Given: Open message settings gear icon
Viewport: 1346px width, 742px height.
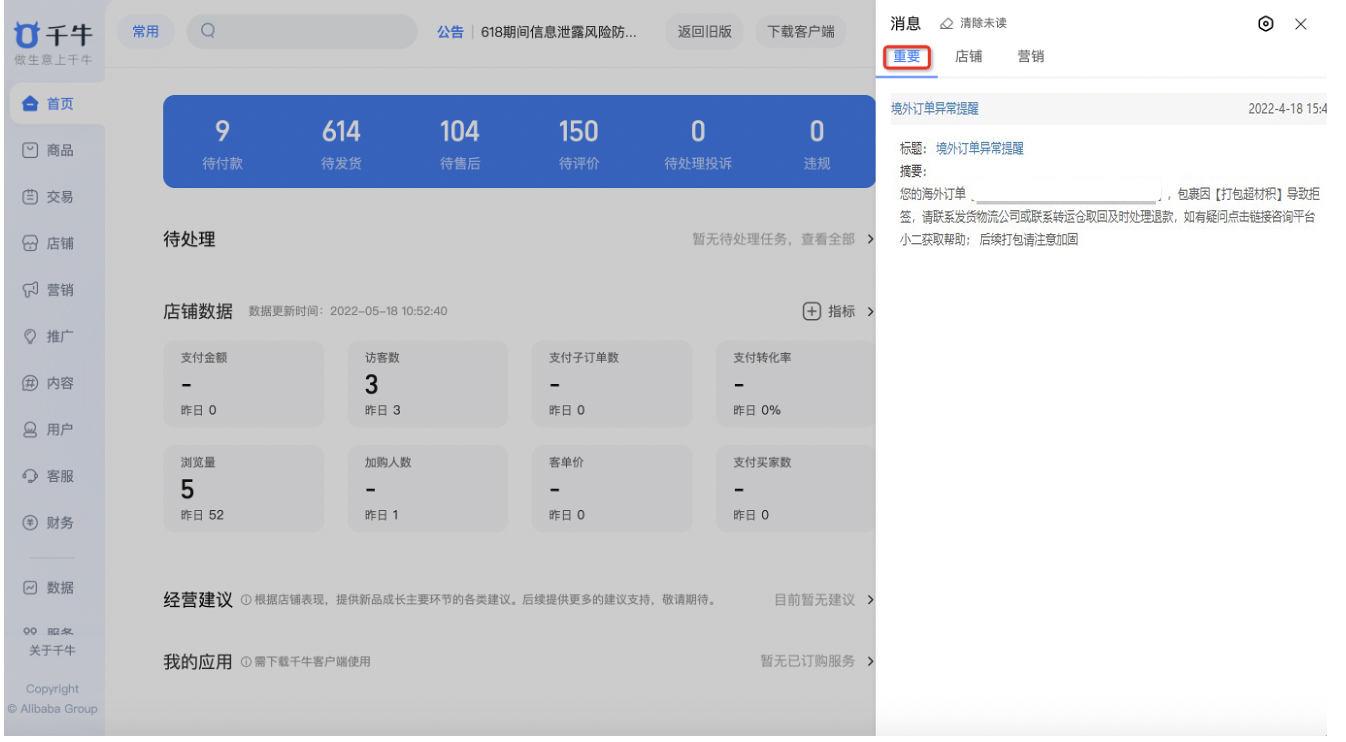Looking at the screenshot, I should coord(1266,24).
